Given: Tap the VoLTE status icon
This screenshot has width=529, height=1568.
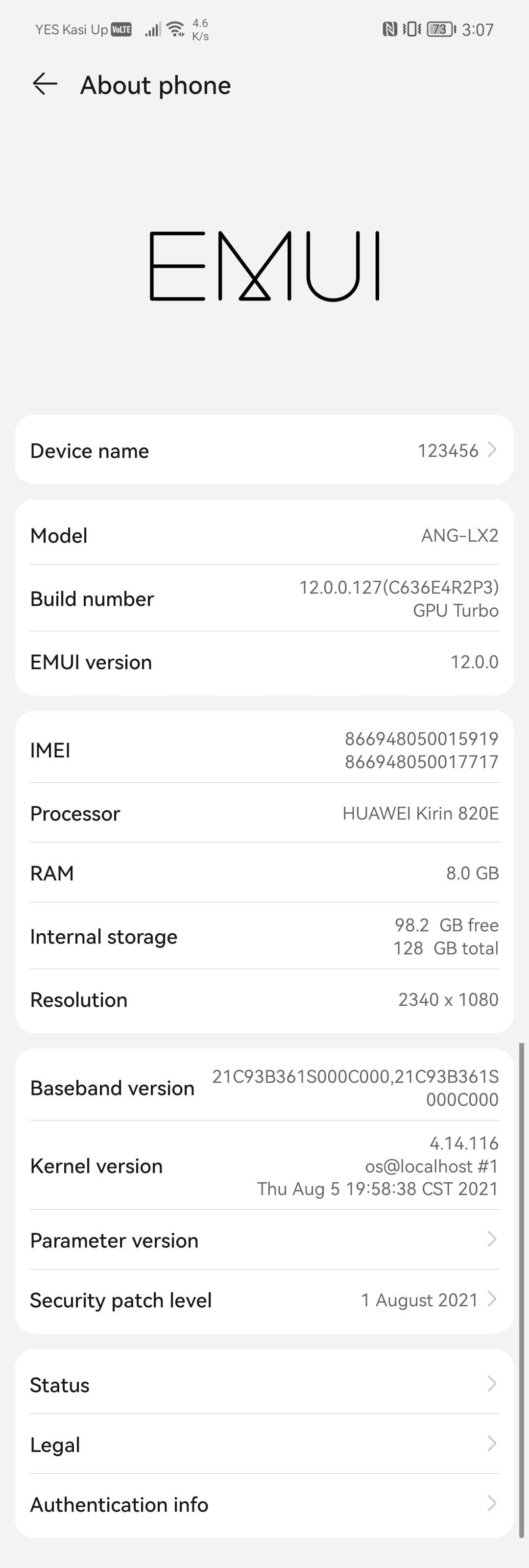Looking at the screenshot, I should 121,29.
